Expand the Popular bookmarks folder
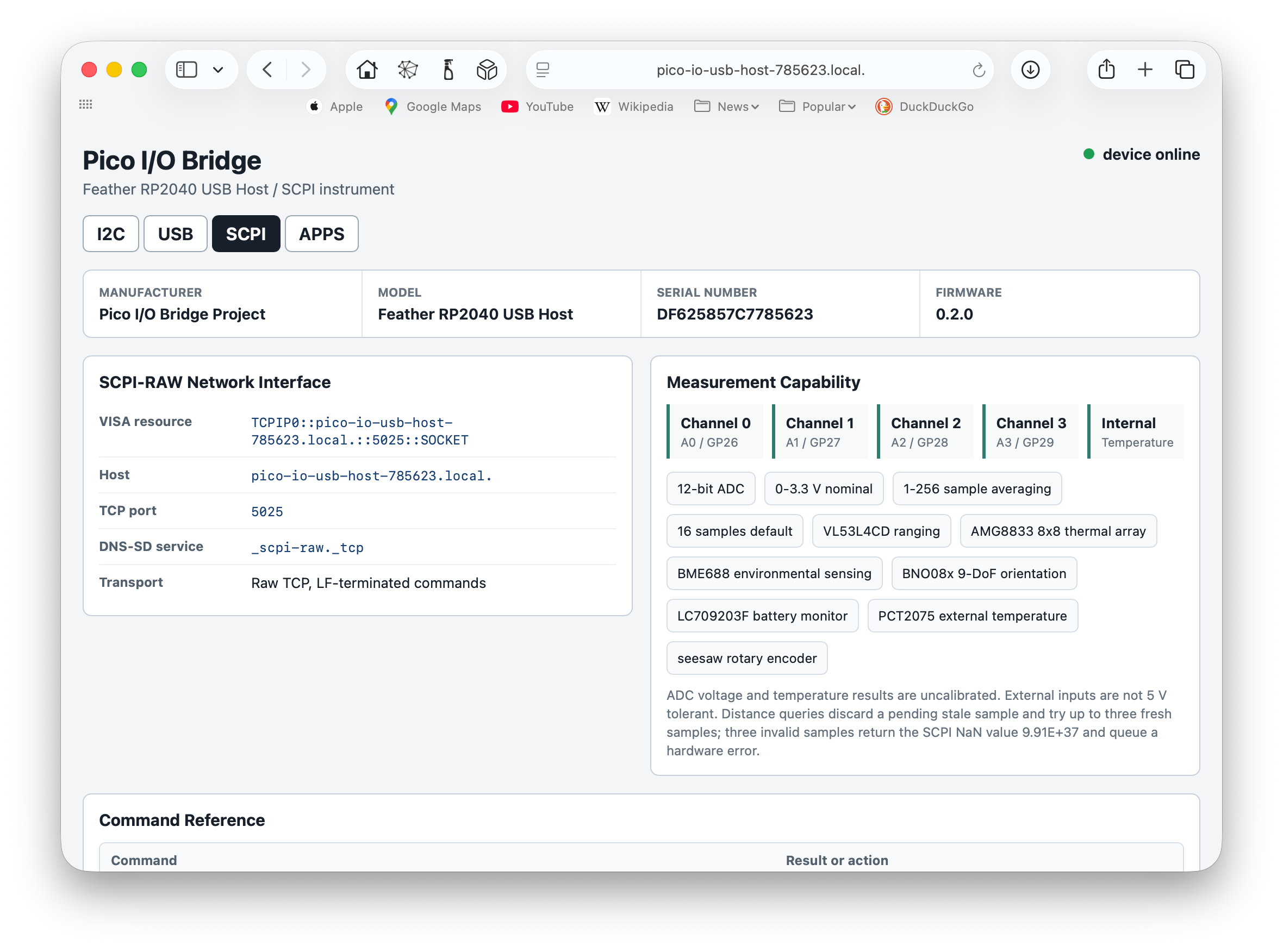This screenshot has height=952, width=1283. 817,107
